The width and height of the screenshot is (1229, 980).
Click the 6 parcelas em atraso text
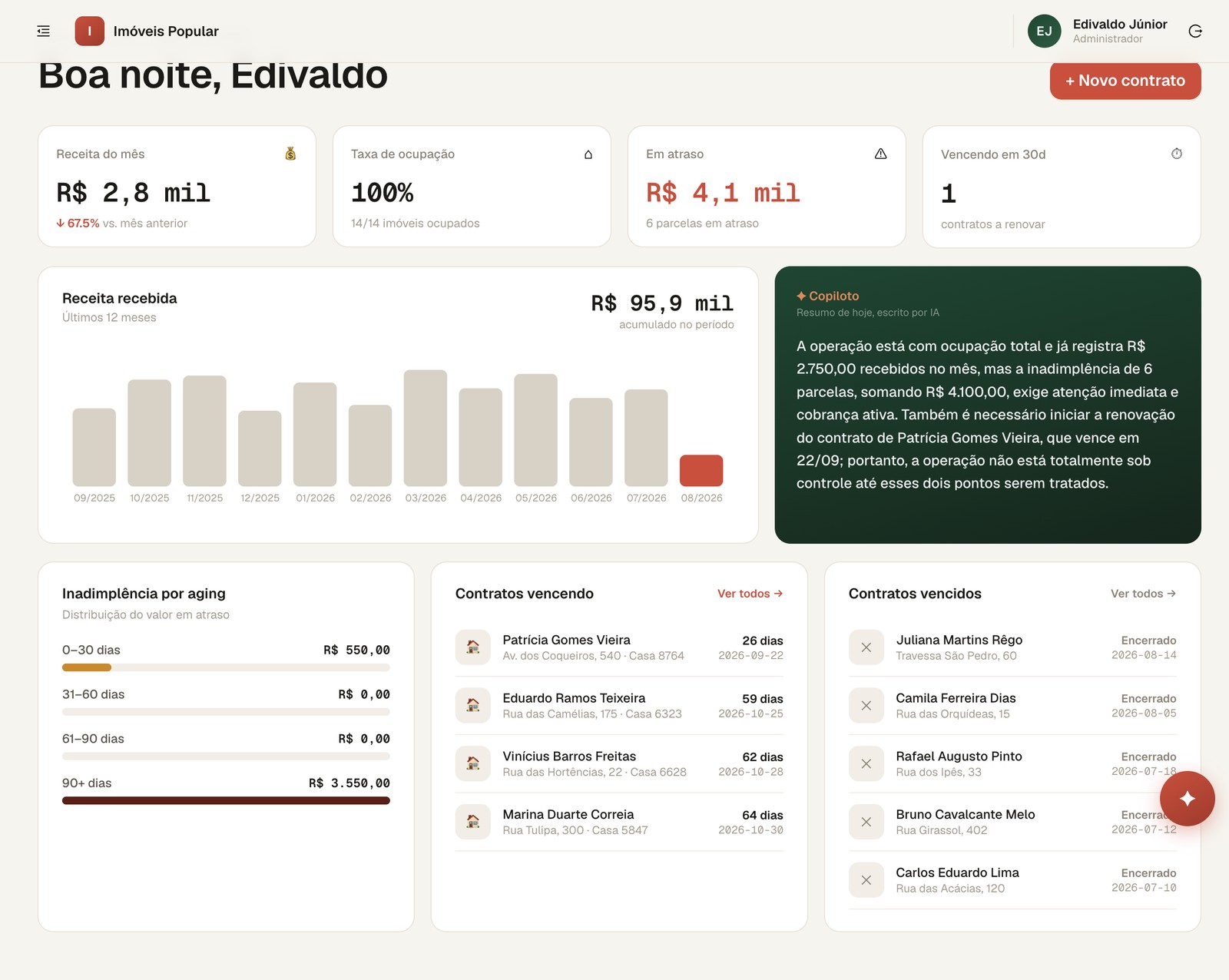point(702,223)
